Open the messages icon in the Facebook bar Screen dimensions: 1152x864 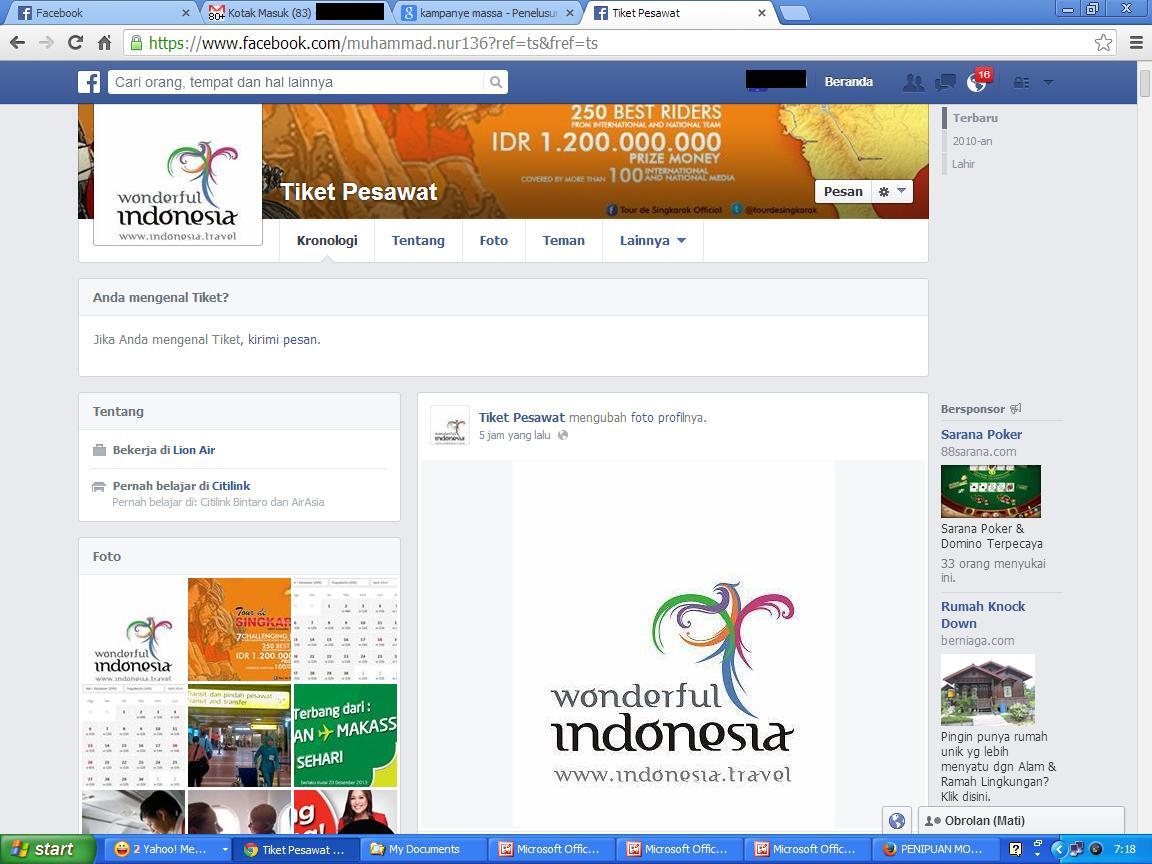point(945,82)
